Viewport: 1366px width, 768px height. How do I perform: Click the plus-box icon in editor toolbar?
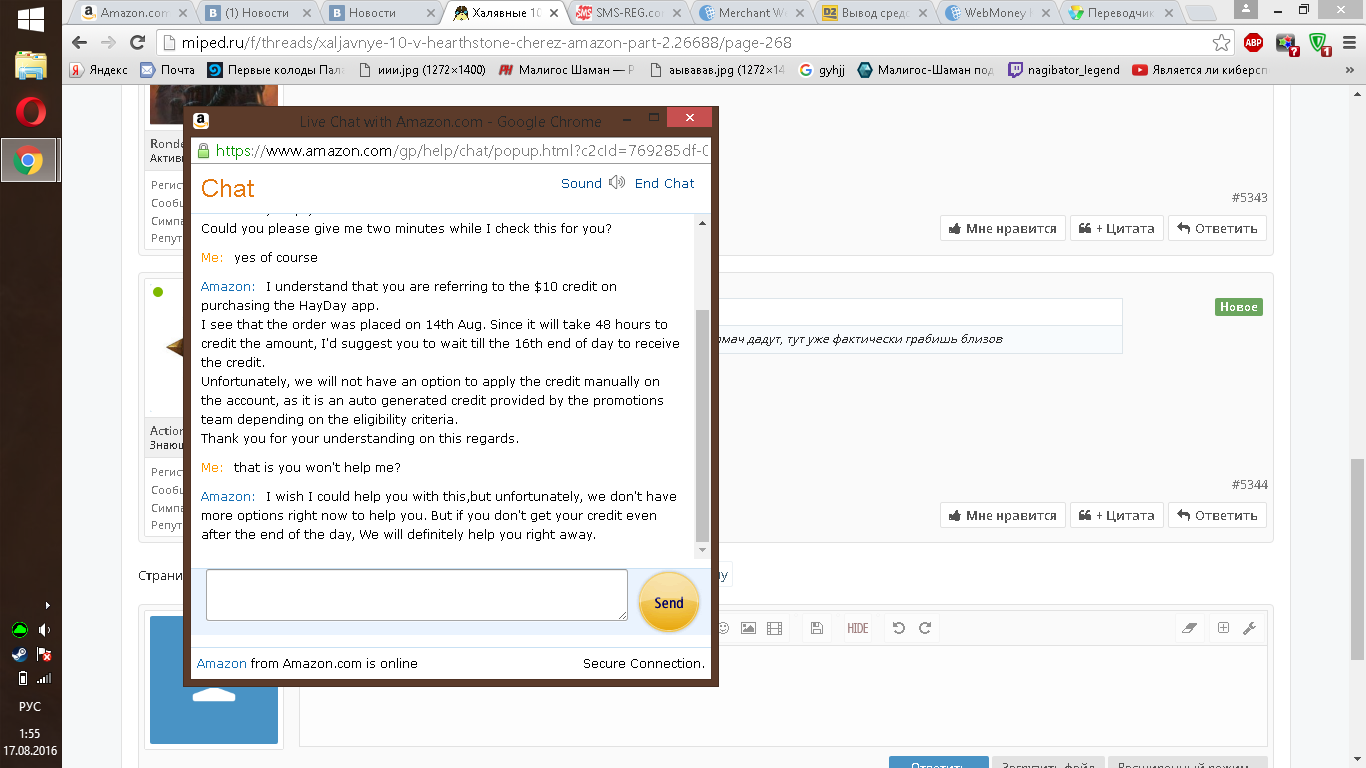1223,628
